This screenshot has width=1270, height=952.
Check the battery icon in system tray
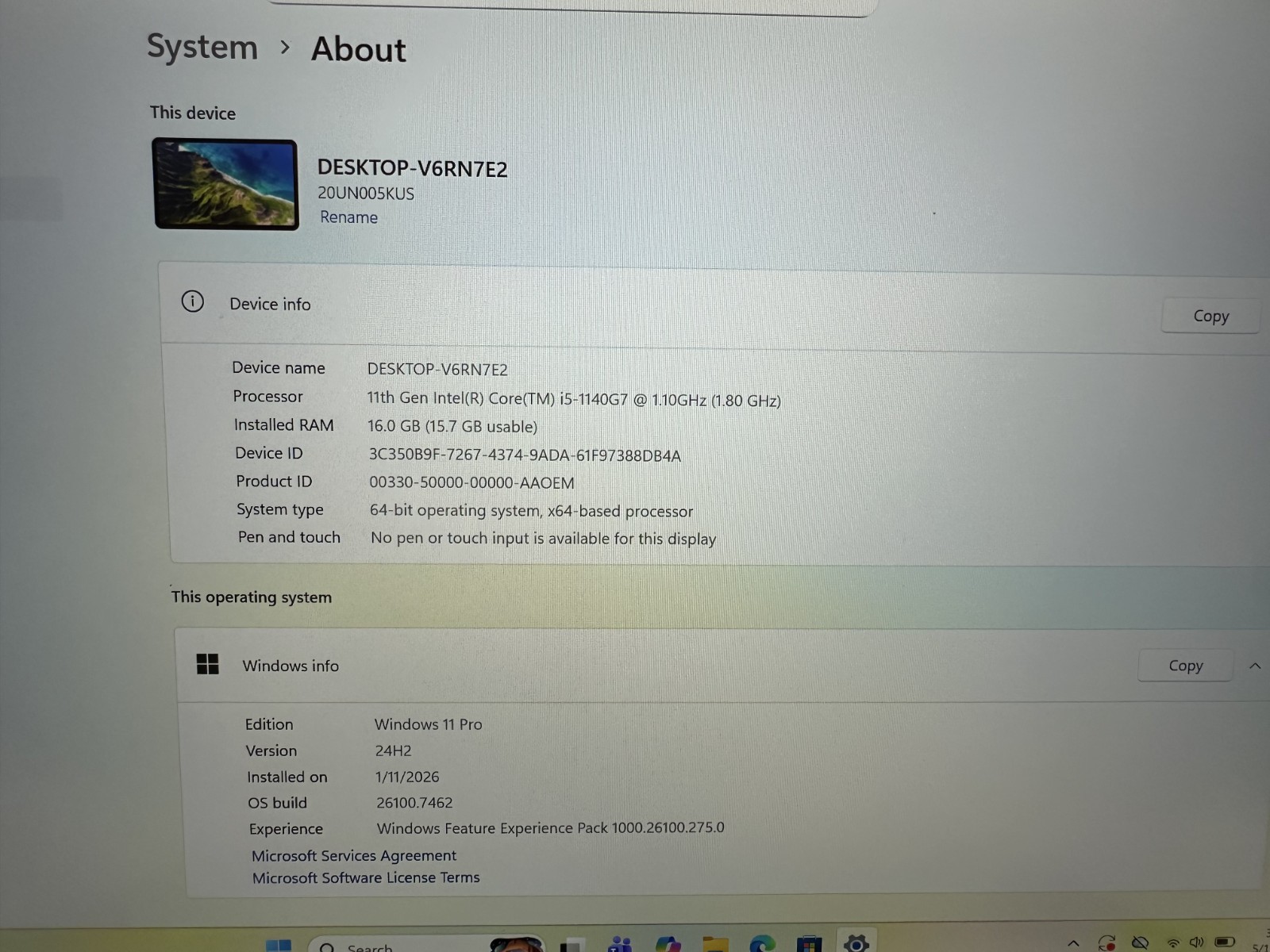1225,942
